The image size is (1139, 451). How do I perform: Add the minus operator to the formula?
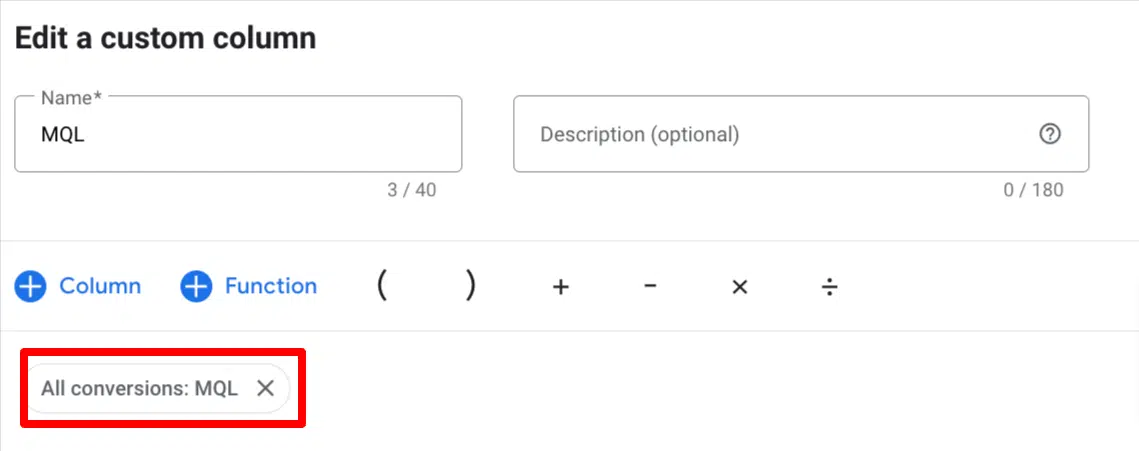(650, 287)
